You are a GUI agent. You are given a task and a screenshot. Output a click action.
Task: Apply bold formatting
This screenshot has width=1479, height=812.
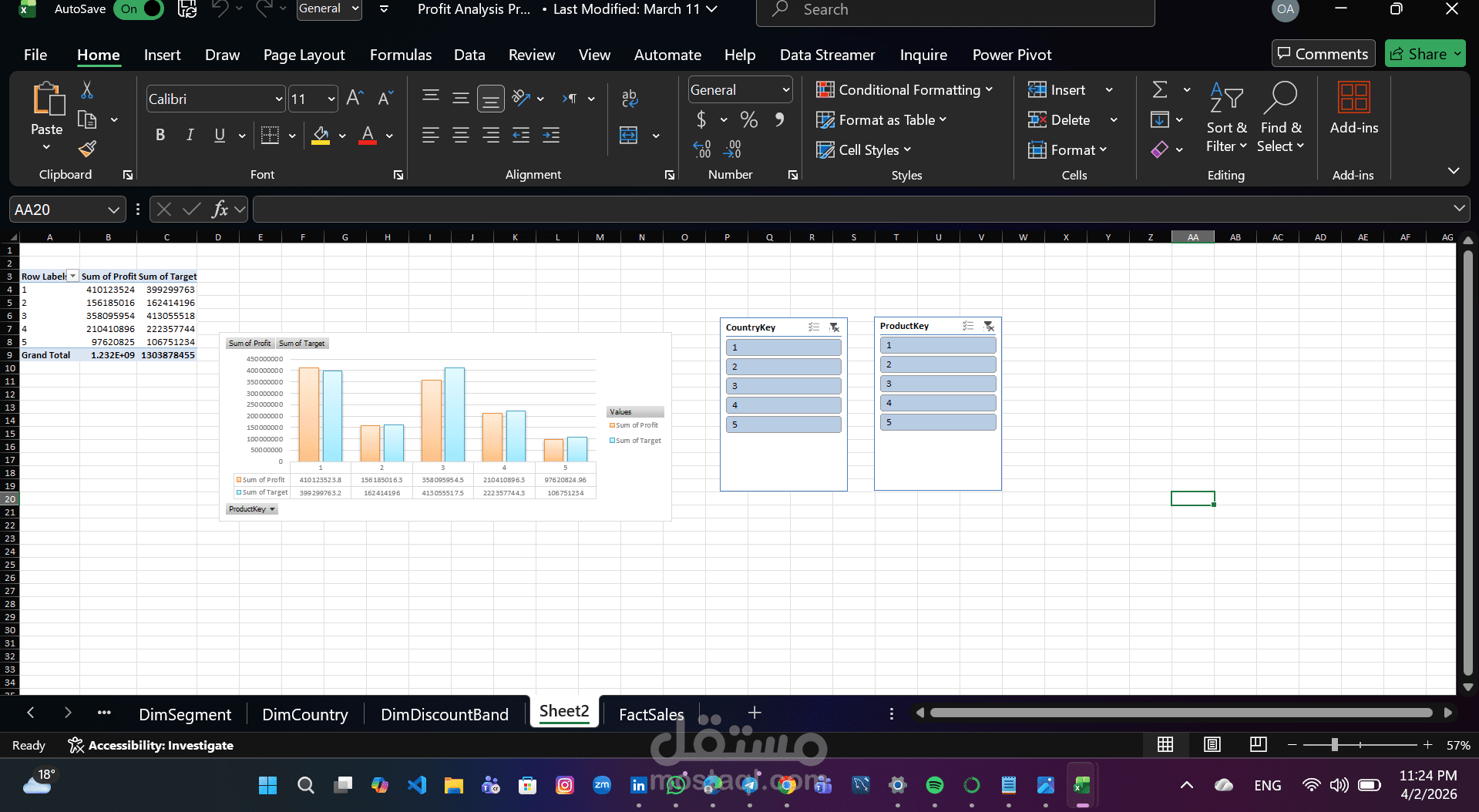[x=160, y=135]
